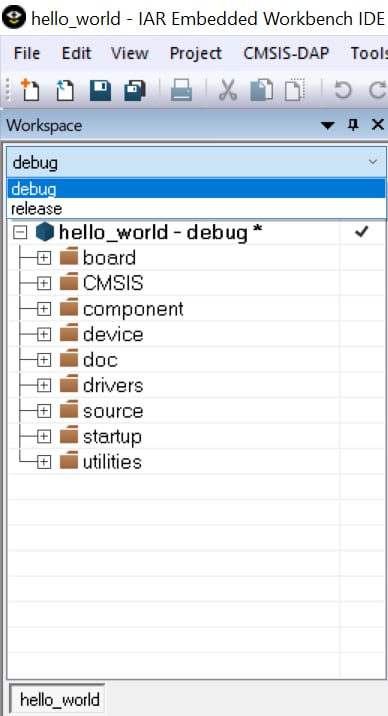Click the component folder icon
Image resolution: width=388 pixels, height=716 pixels.
pyautogui.click(x=69, y=309)
